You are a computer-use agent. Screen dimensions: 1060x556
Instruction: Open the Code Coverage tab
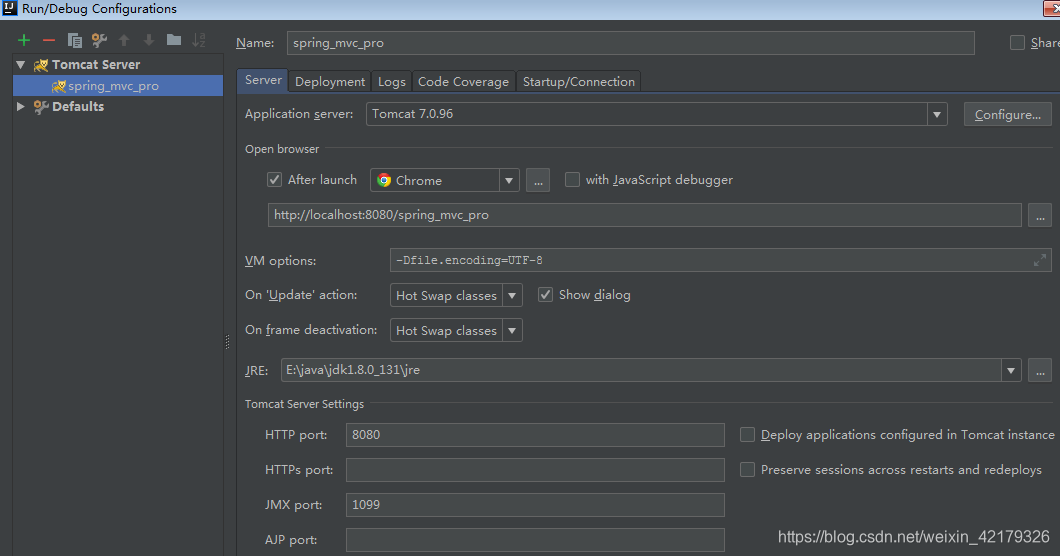pyautogui.click(x=463, y=81)
